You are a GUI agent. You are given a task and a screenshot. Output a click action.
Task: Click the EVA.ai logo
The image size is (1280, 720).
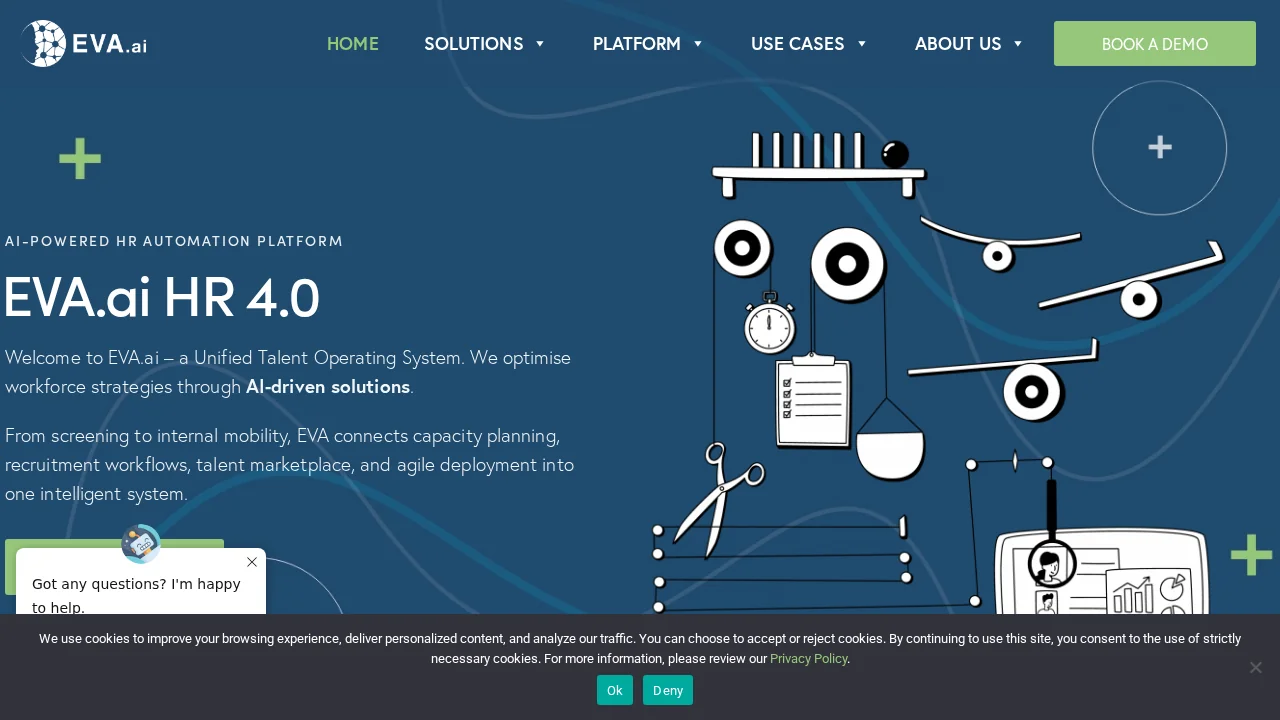click(x=84, y=44)
